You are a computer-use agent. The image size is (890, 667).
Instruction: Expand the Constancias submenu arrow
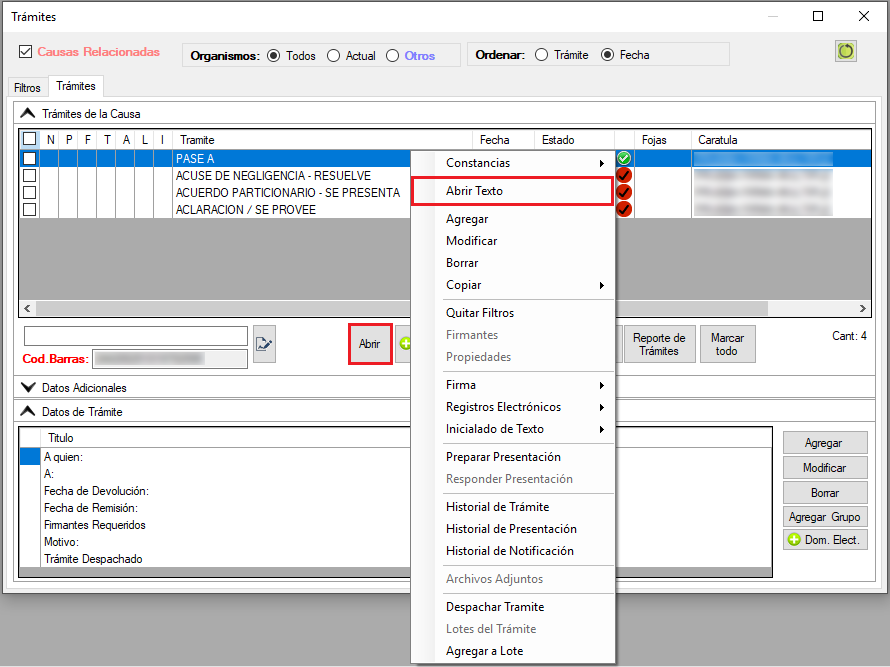[601, 163]
